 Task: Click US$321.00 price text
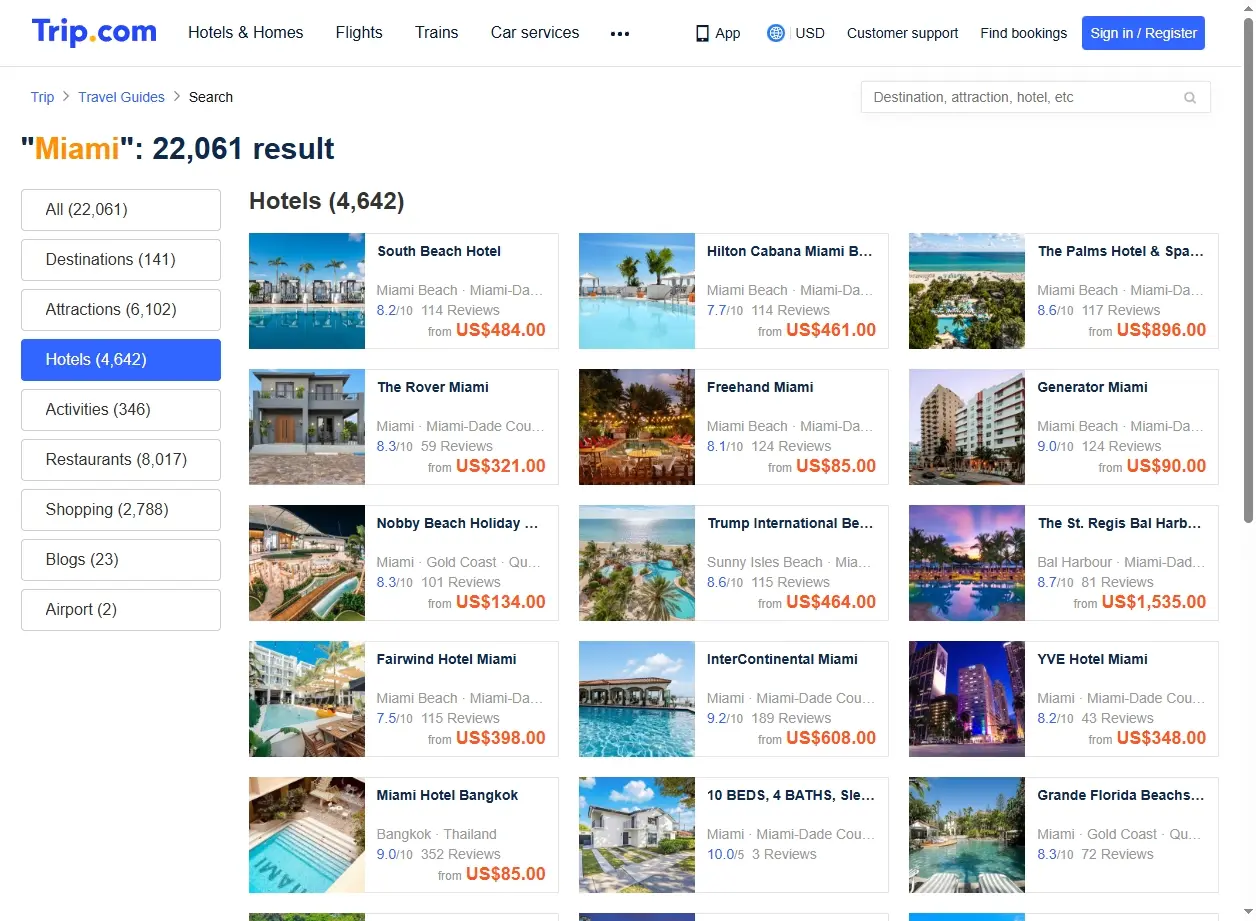(501, 466)
